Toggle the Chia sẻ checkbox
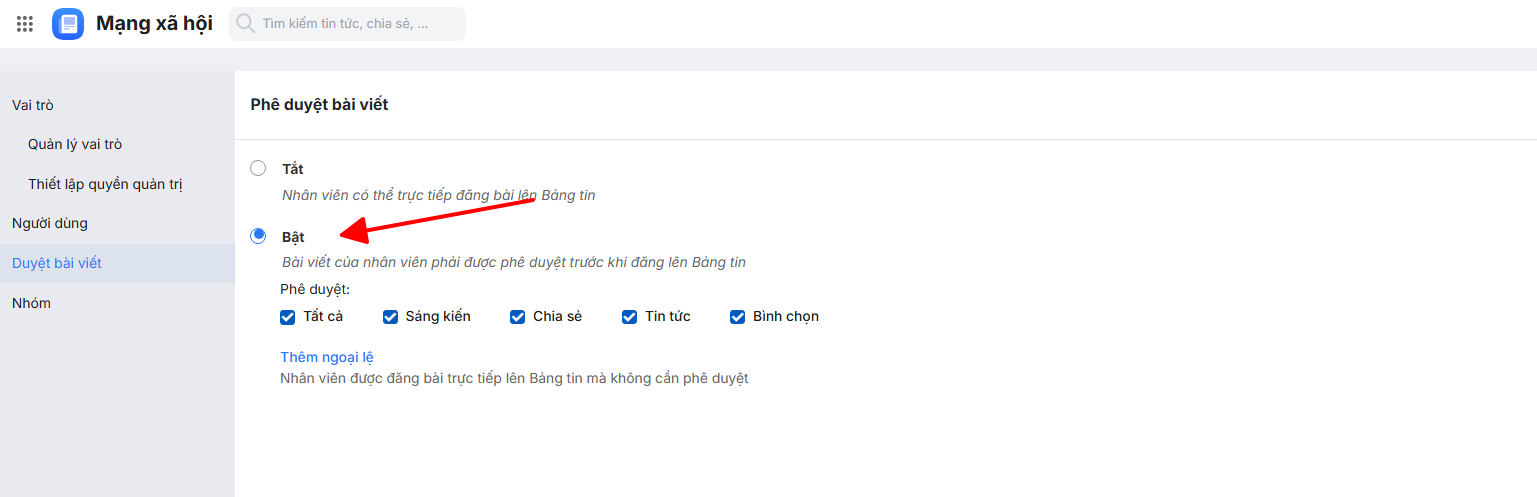 coord(518,317)
